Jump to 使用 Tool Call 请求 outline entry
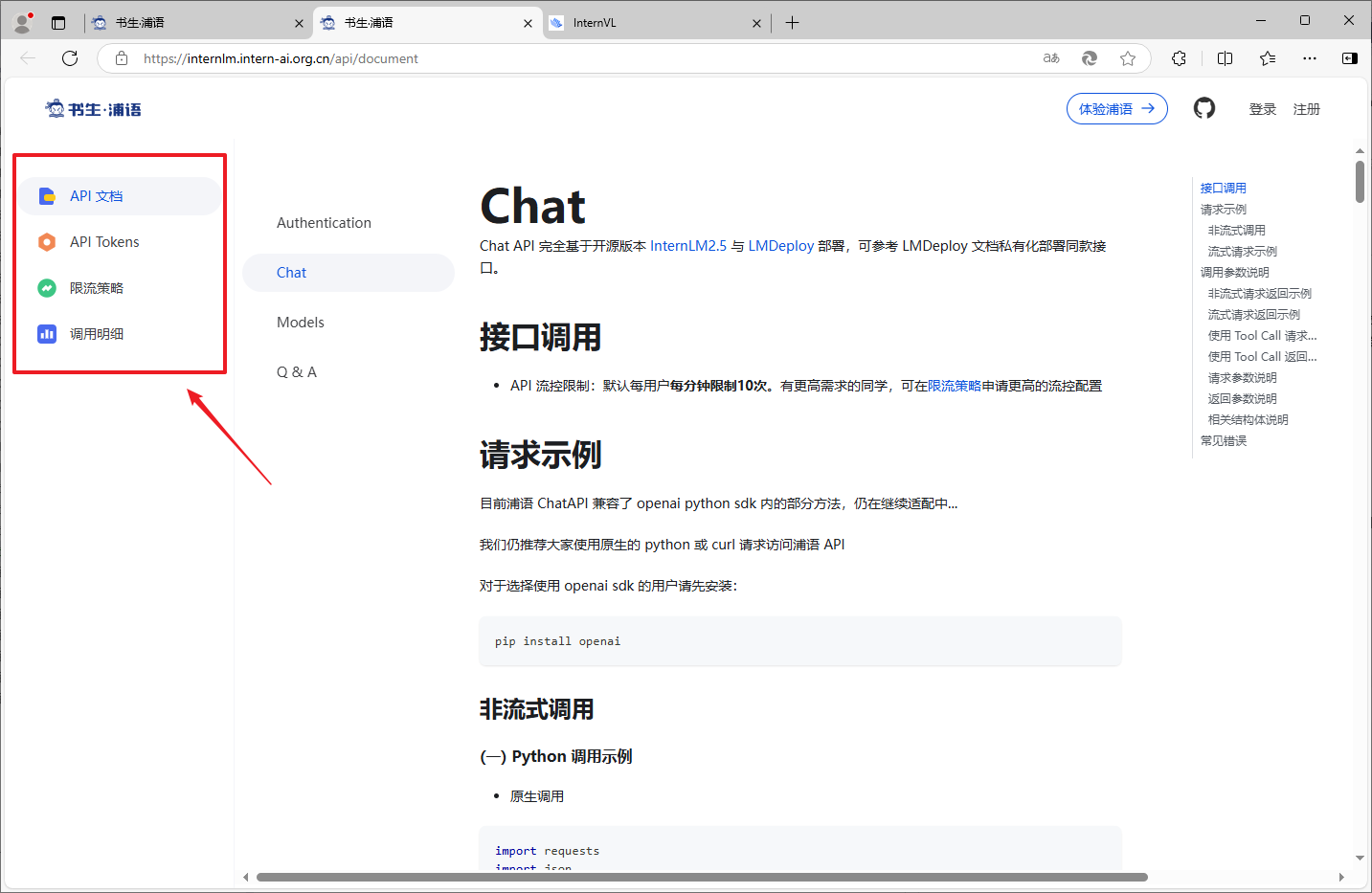The height and width of the screenshot is (893, 1372). (x=1263, y=336)
